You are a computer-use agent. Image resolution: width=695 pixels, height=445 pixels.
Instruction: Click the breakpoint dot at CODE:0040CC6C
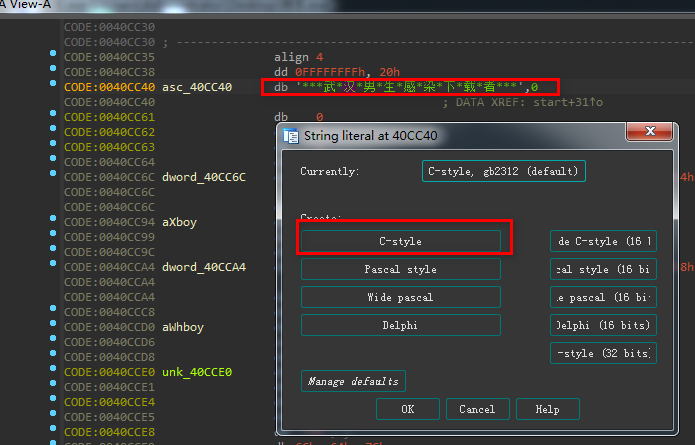pyautogui.click(x=51, y=177)
